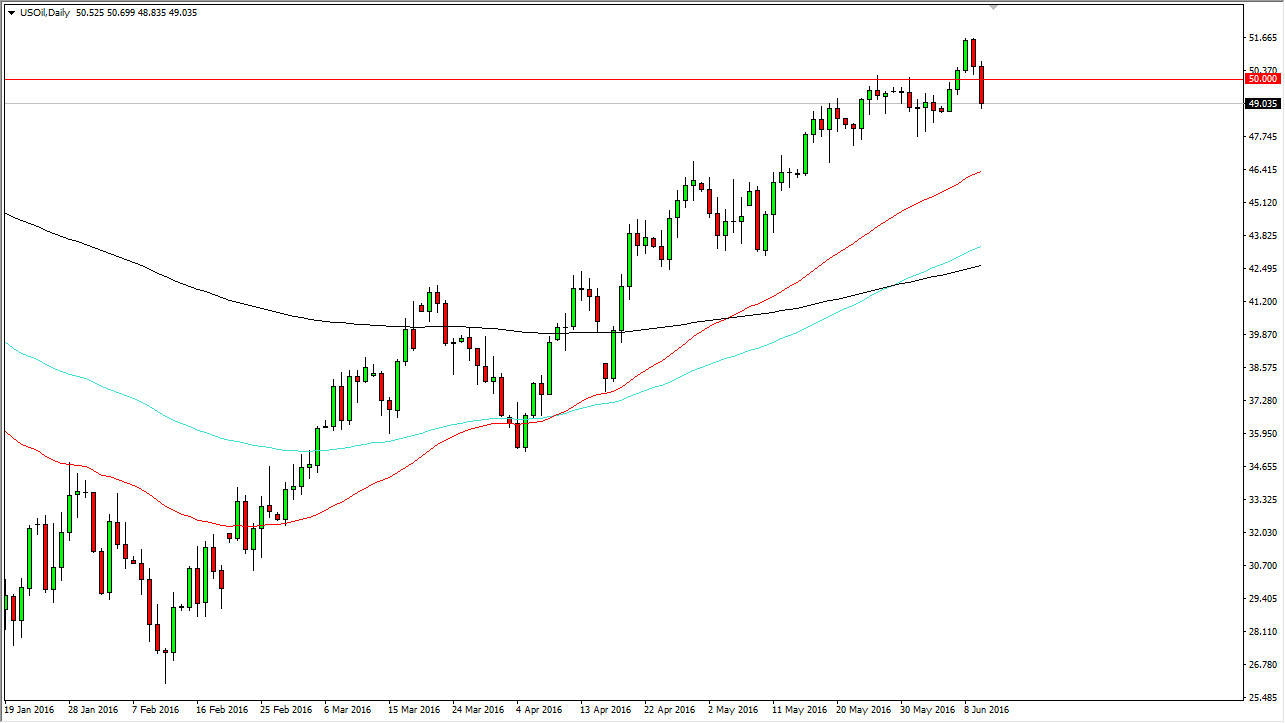Click the 47.745 price axis label

tap(1264, 137)
